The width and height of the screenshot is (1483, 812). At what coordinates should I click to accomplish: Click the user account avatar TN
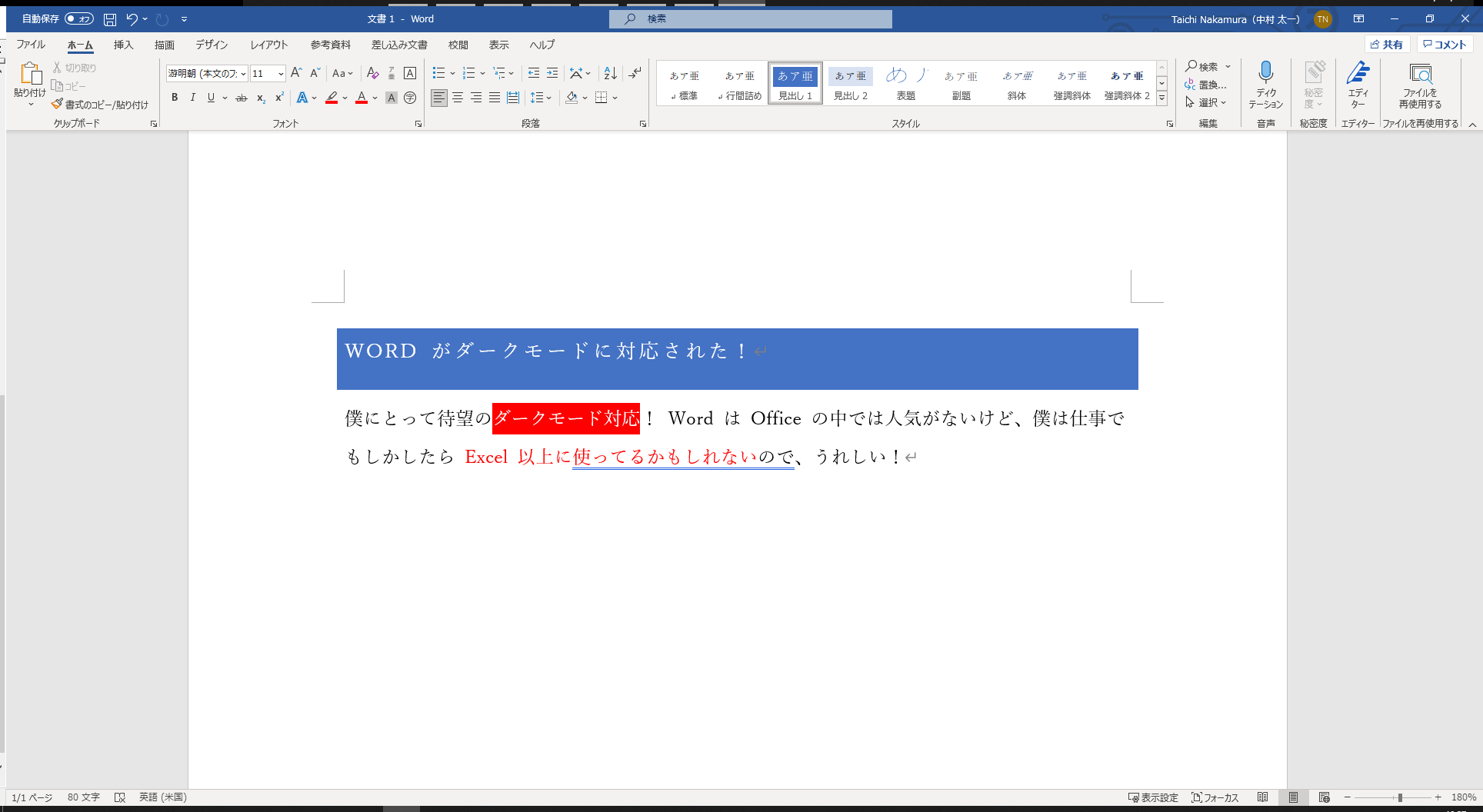(x=1322, y=19)
